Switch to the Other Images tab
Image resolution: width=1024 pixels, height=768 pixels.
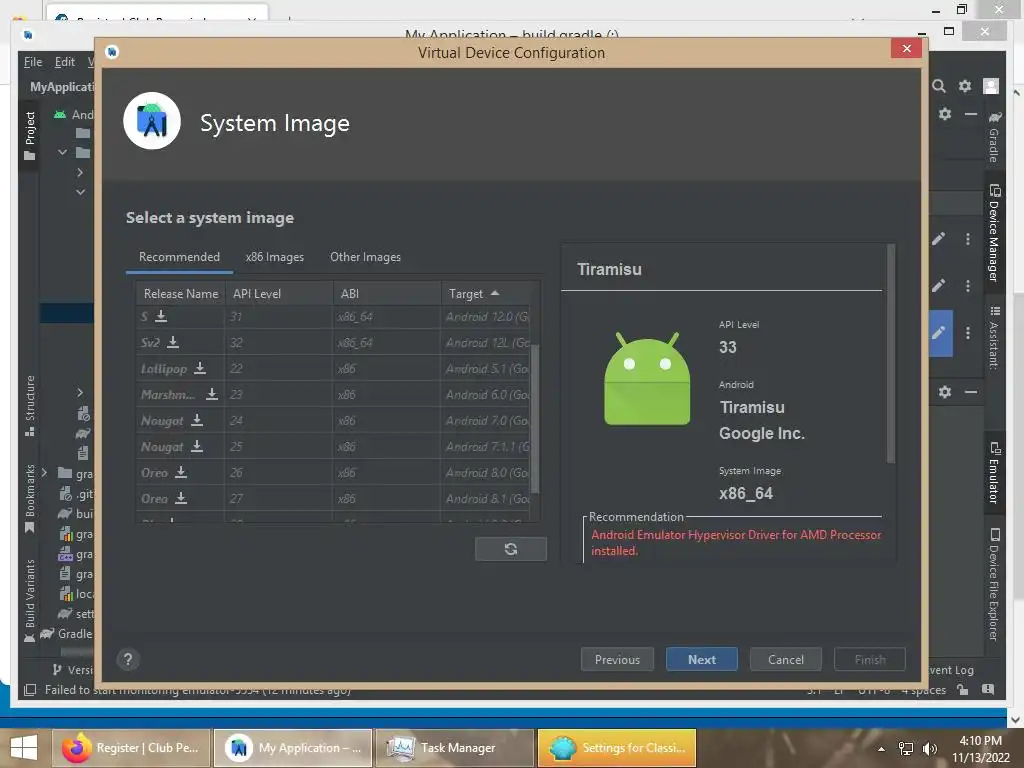[365, 257]
